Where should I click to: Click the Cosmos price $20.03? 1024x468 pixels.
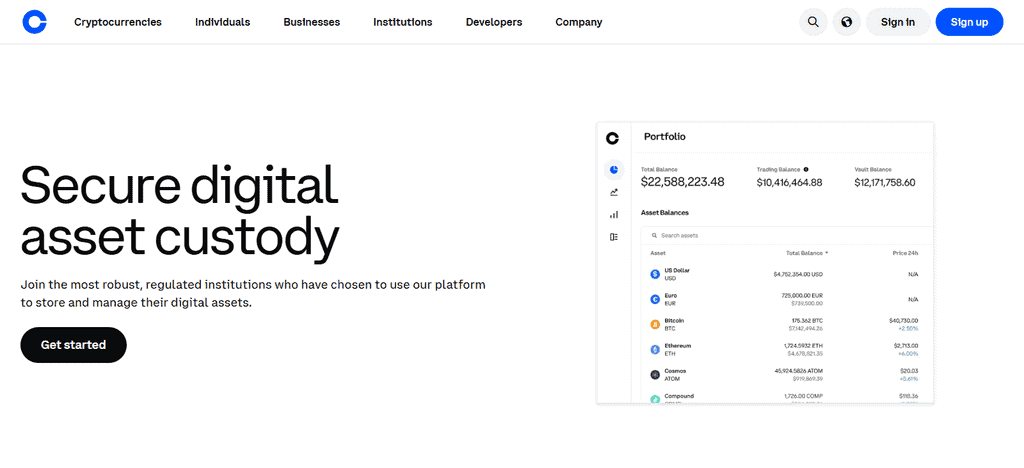909,371
